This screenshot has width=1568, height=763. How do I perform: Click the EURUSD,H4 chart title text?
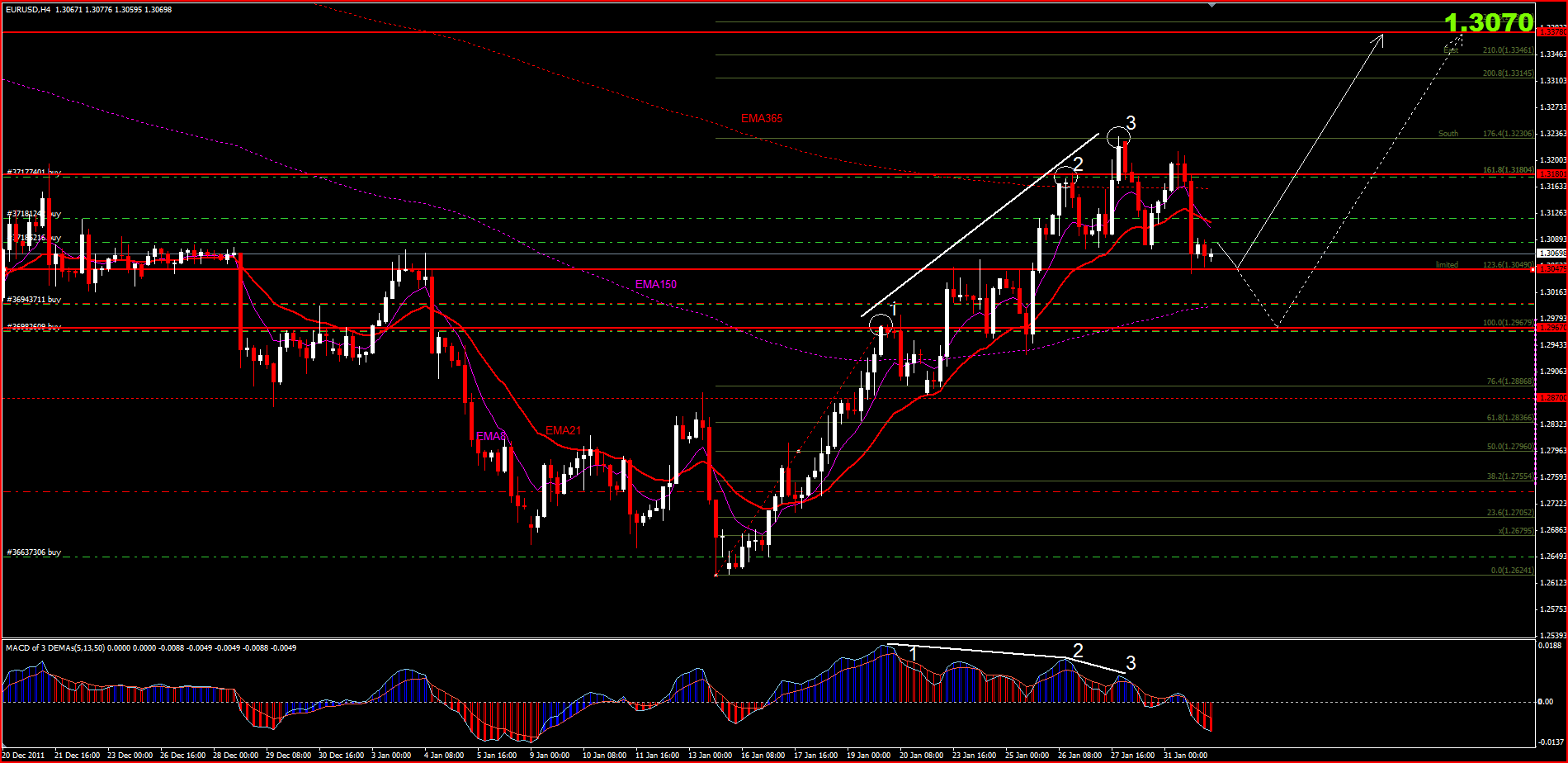(28, 9)
